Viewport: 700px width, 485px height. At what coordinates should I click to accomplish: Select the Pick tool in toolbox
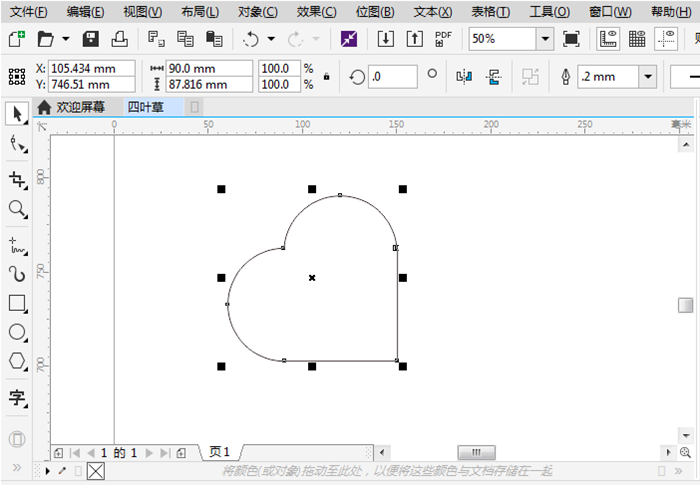click(x=17, y=114)
